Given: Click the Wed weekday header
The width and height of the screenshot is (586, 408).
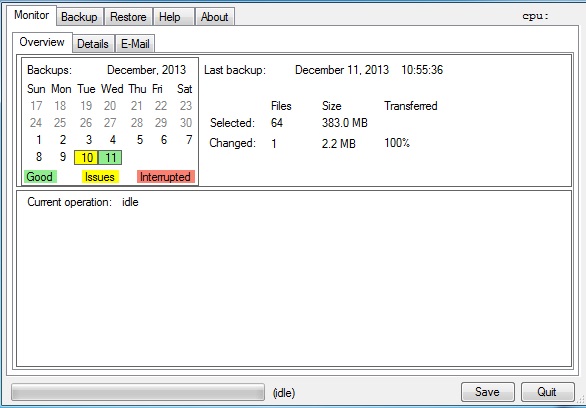Looking at the screenshot, I should pos(112,89).
